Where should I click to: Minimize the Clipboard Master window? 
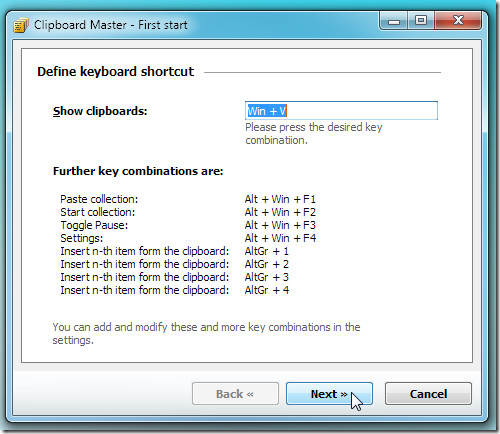394,21
